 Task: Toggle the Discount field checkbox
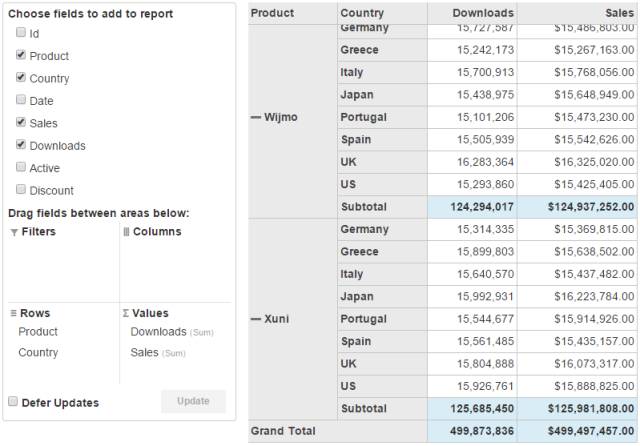[21, 189]
